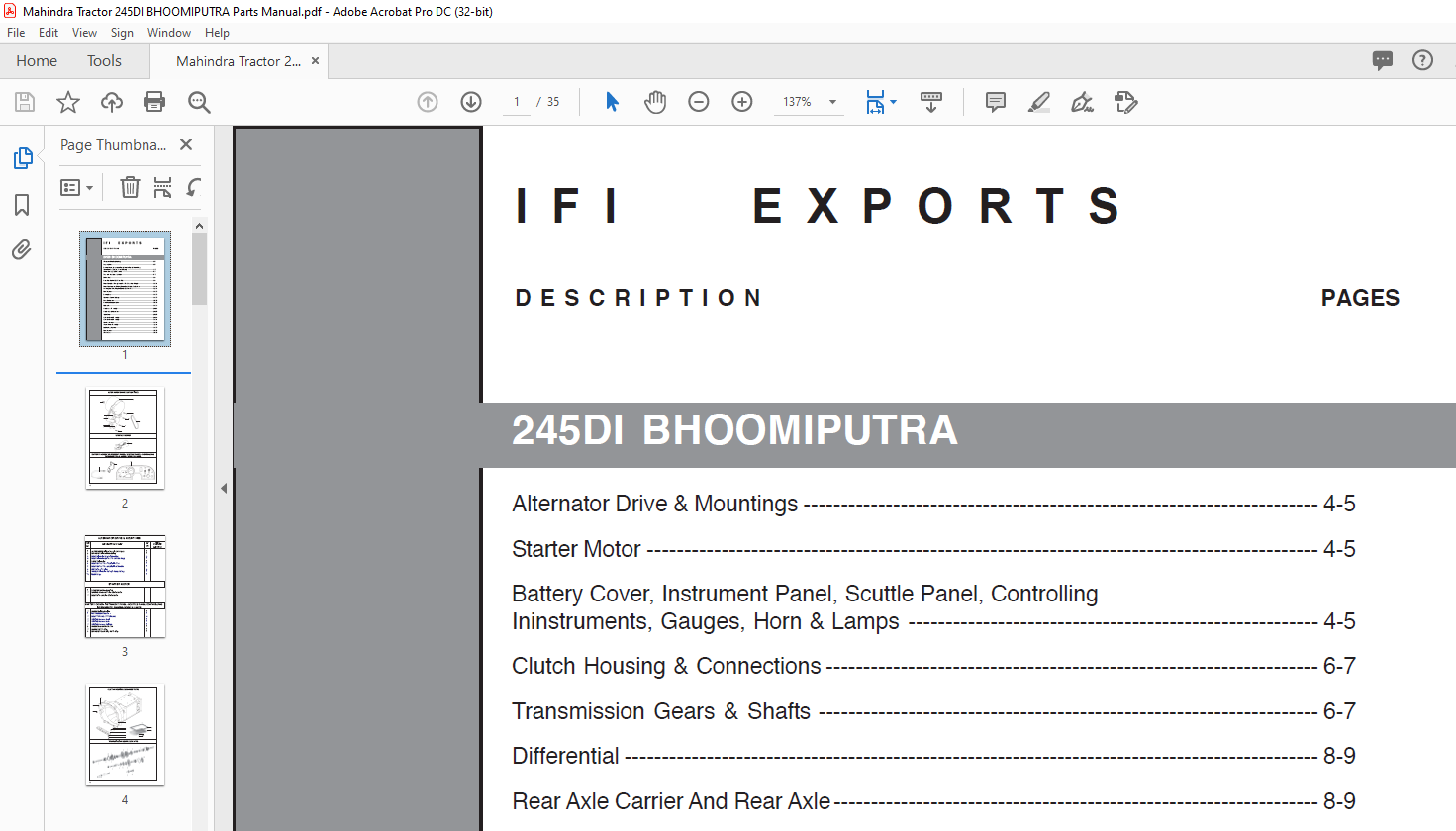Click the Save file icon
Image resolution: width=1456 pixels, height=831 pixels.
click(25, 102)
